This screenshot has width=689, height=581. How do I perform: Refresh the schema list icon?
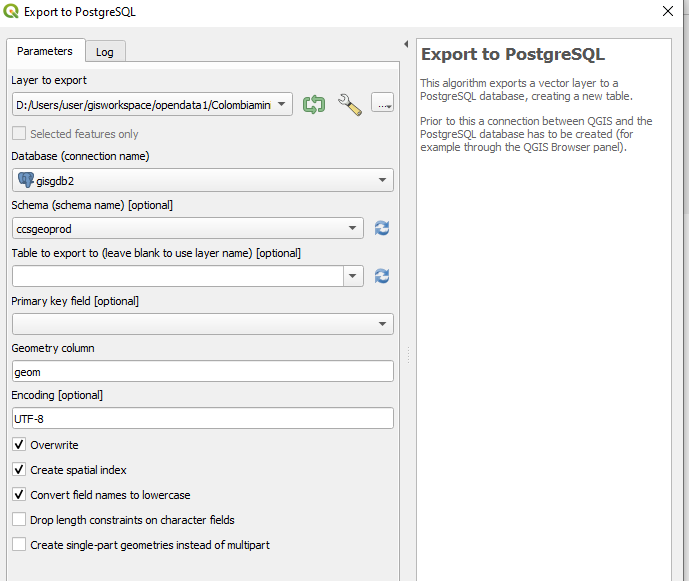coord(381,228)
